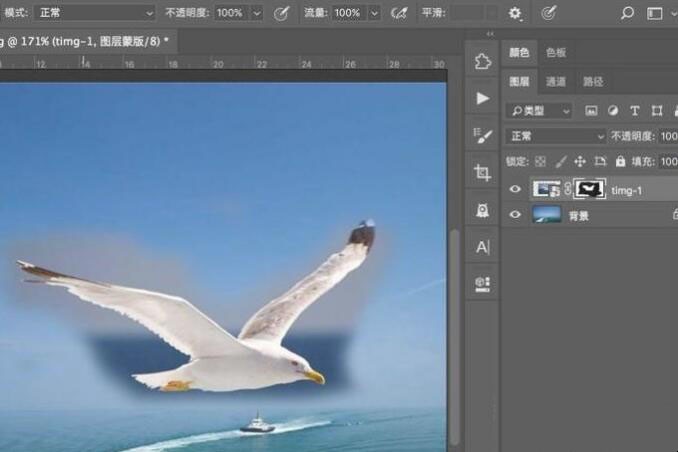Switch to the 通道 tab

555,82
